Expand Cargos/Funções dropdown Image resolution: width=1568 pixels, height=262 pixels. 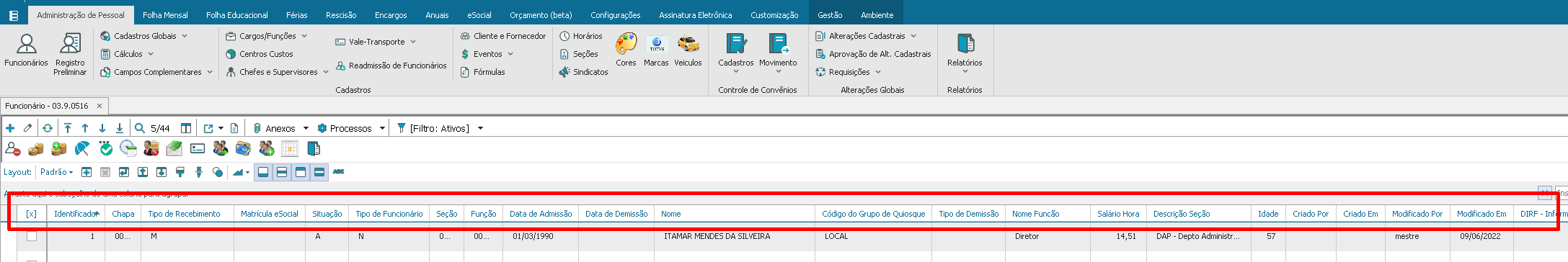(x=304, y=36)
